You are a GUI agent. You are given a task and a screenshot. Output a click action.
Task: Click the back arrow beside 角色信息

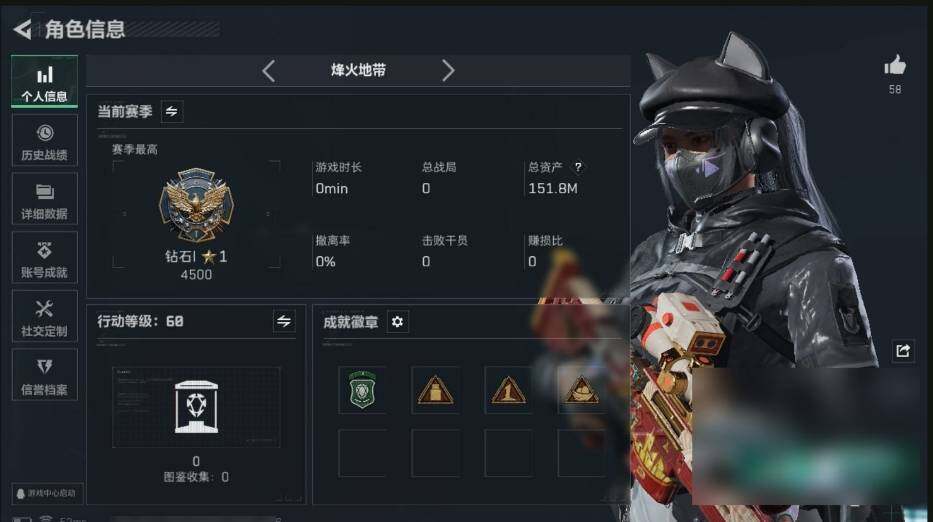[22, 29]
